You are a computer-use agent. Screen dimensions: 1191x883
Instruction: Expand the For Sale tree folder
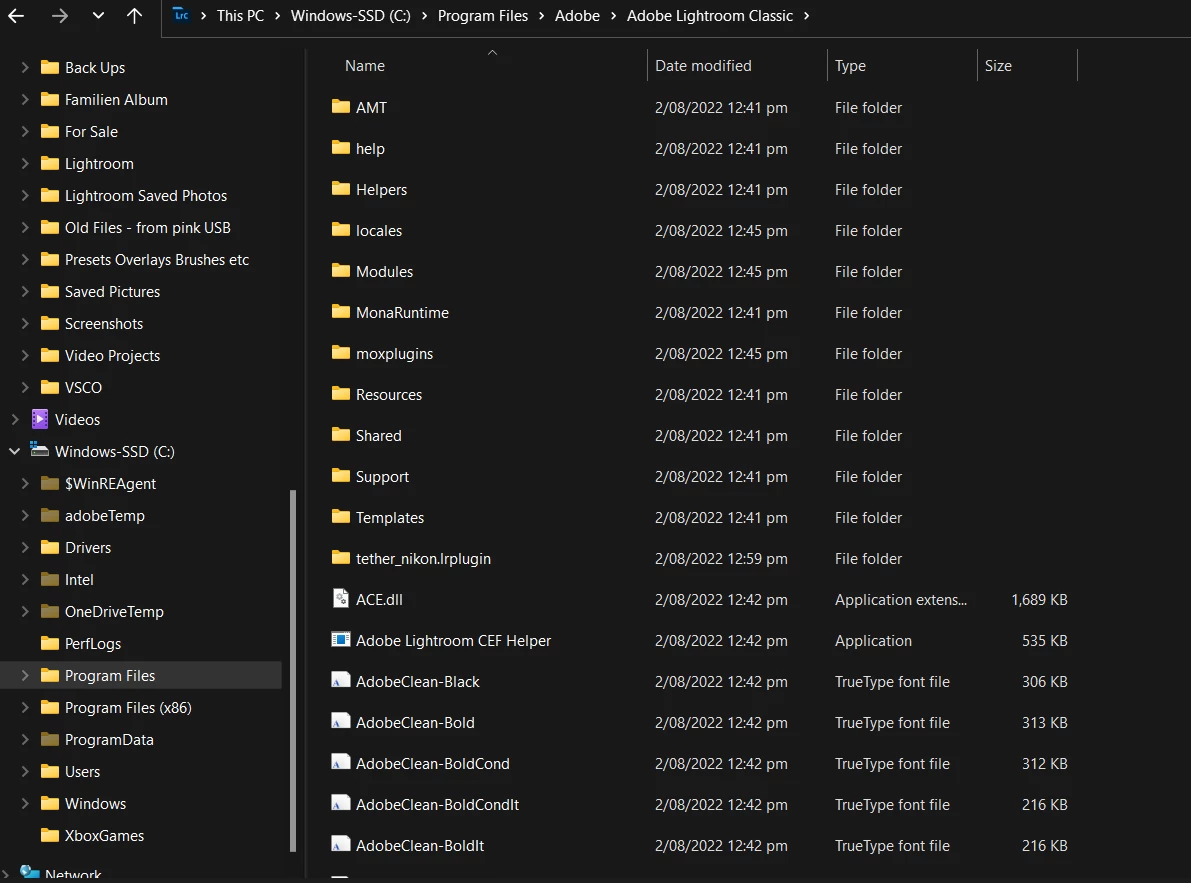click(25, 131)
